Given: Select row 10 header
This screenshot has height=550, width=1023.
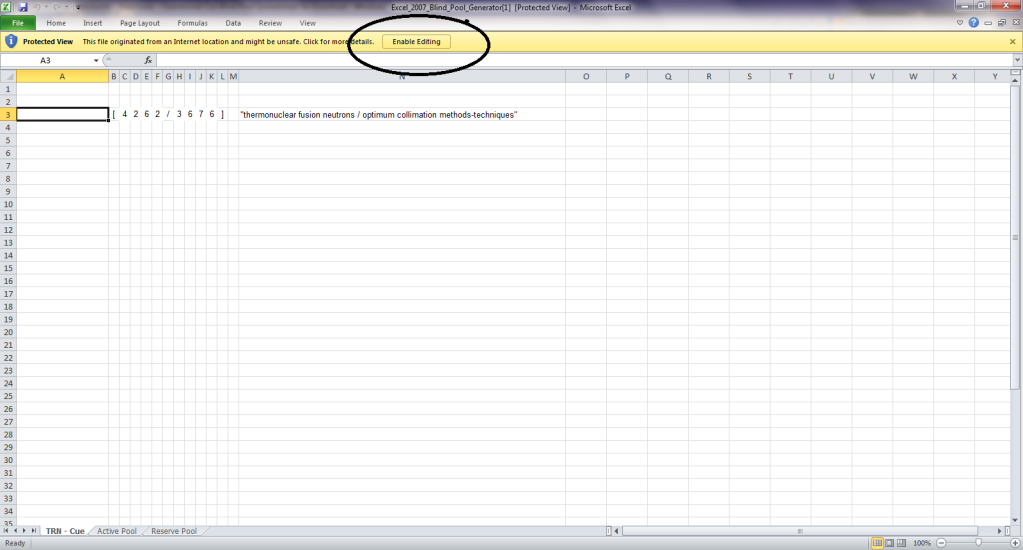Looking at the screenshot, I should [x=8, y=204].
